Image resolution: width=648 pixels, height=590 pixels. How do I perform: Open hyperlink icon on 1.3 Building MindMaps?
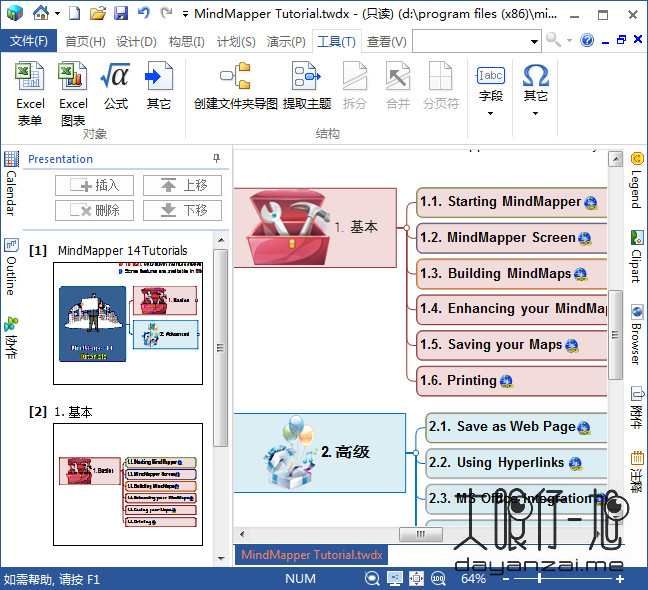click(x=581, y=274)
